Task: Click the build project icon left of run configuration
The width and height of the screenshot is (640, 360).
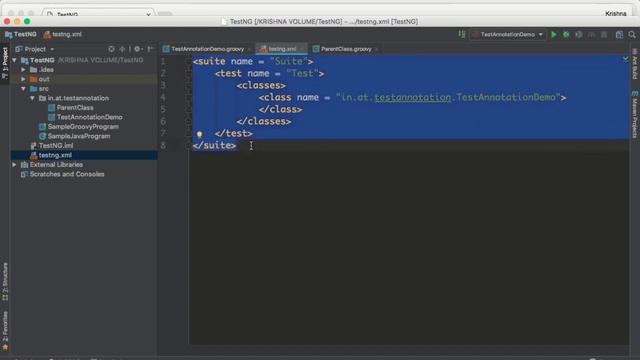Action: pos(462,35)
